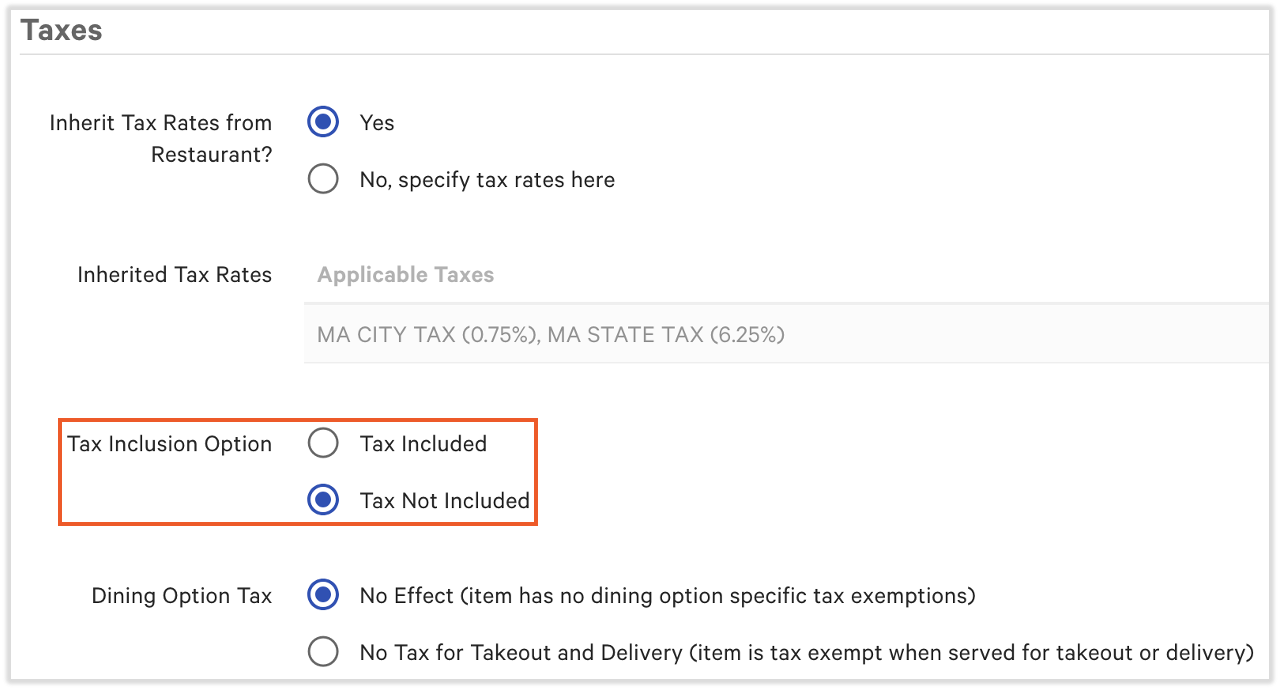Image resolution: width=1280 pixels, height=688 pixels.
Task: Click the Inherit Tax Rates from Restaurant label
Action: point(160,138)
